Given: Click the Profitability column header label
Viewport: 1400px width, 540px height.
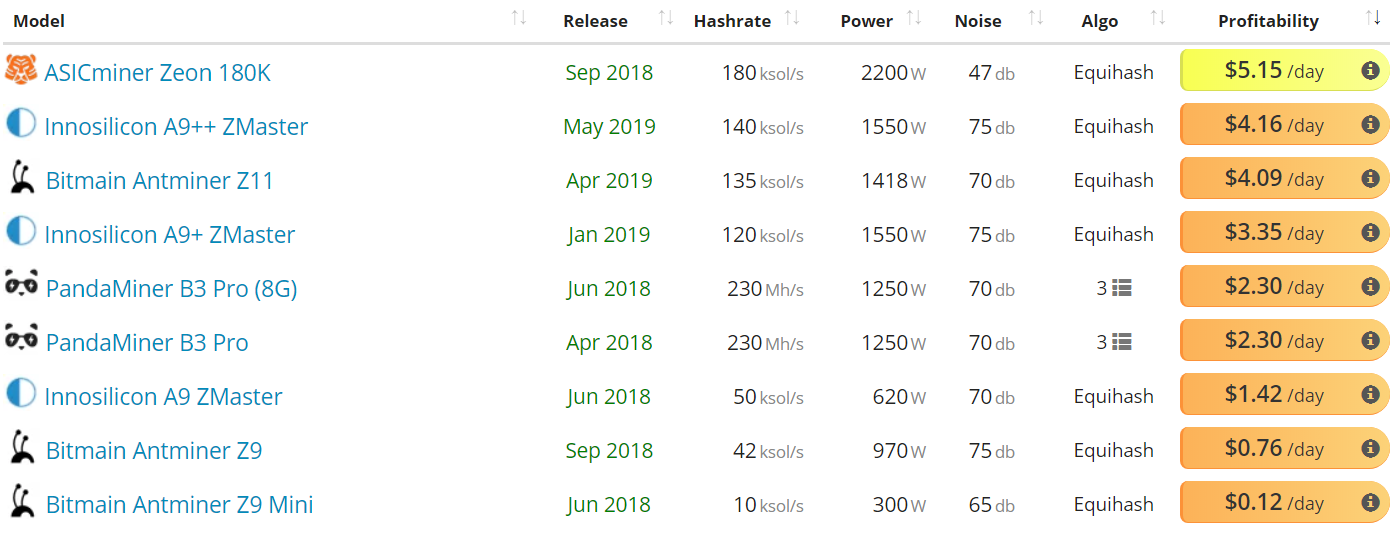Looking at the screenshot, I should pyautogui.click(x=1268, y=20).
